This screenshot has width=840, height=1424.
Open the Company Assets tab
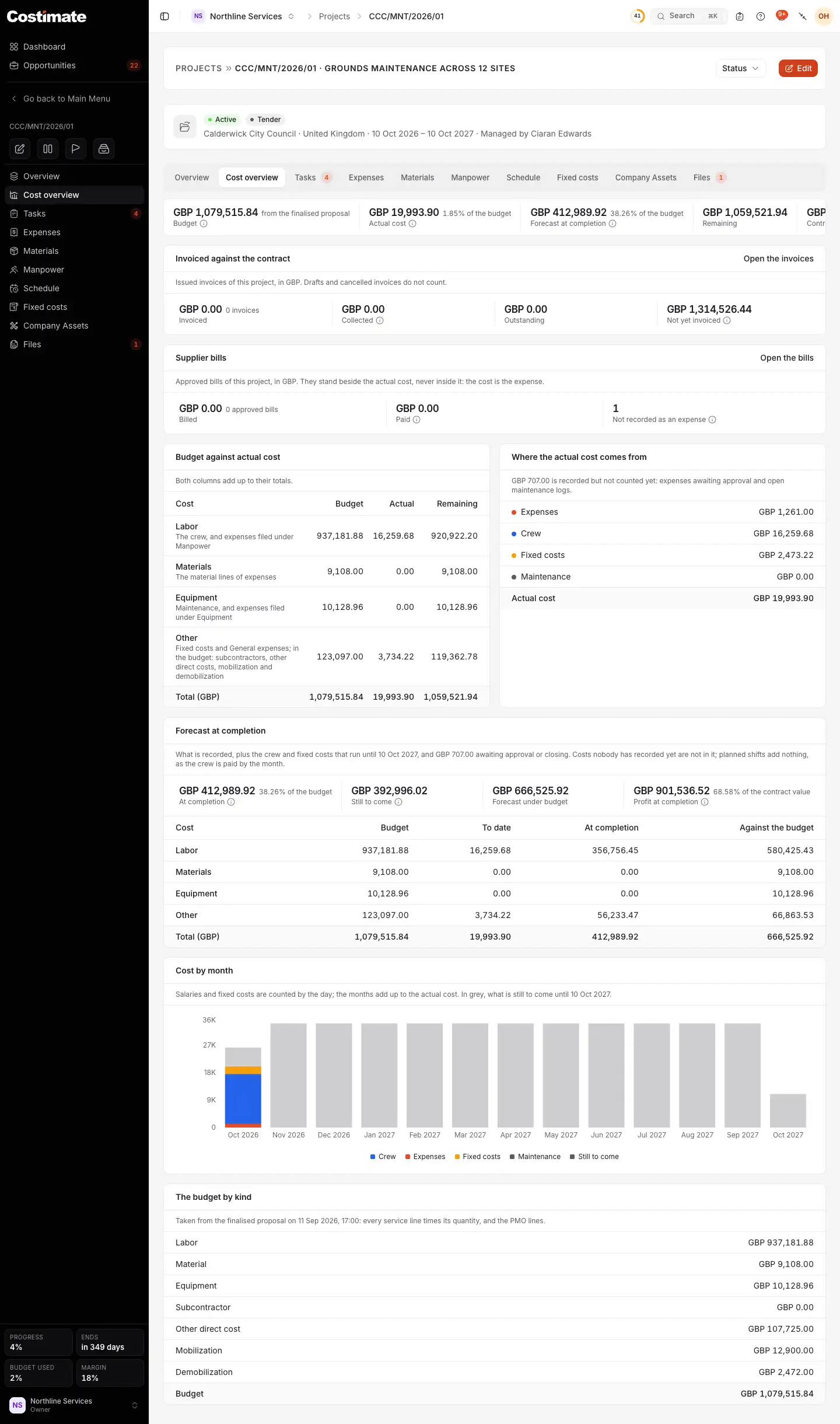pyautogui.click(x=646, y=177)
